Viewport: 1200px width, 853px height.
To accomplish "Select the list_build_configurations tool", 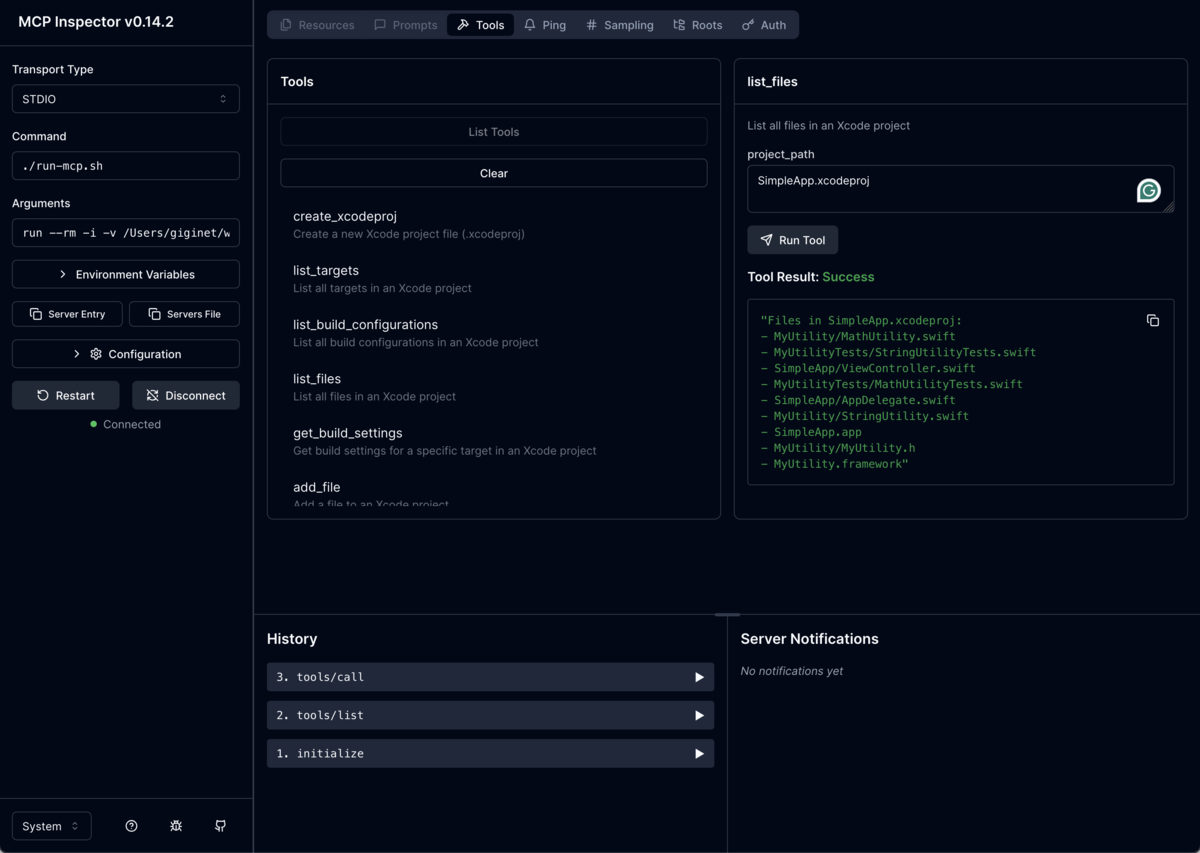I will [x=494, y=332].
